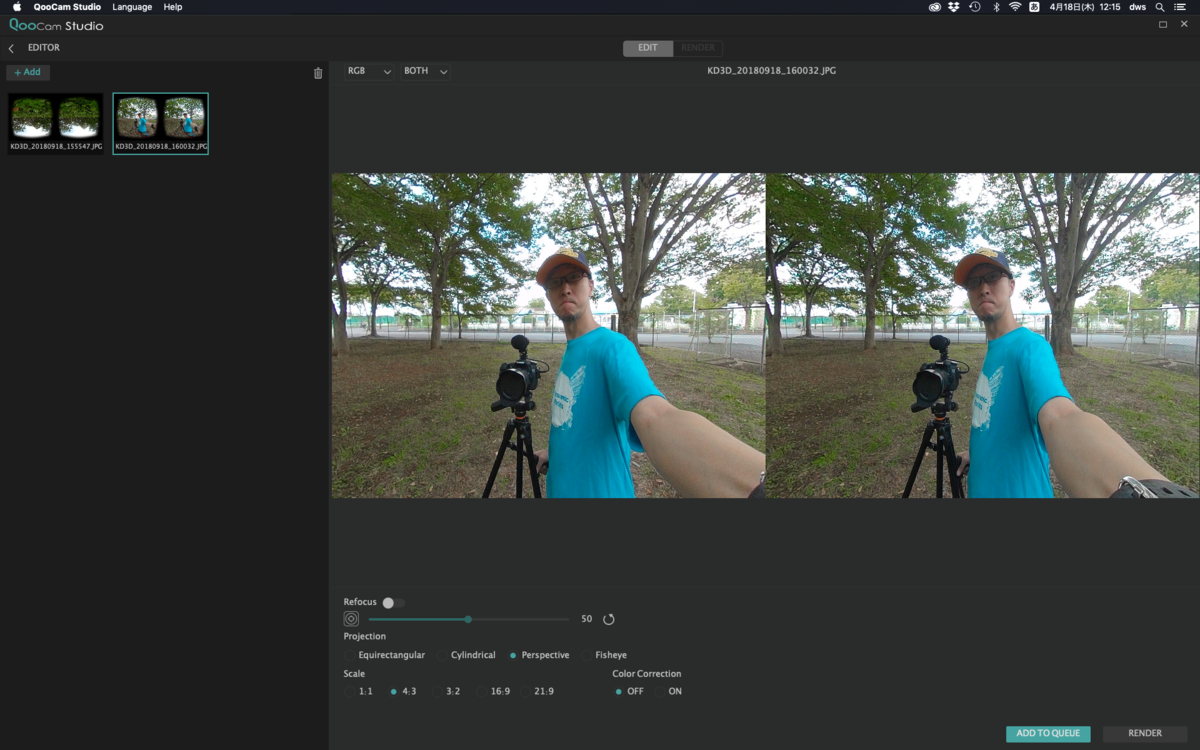This screenshot has height=750, width=1200.
Task: Delete selected image with trash icon
Action: pyautogui.click(x=318, y=73)
